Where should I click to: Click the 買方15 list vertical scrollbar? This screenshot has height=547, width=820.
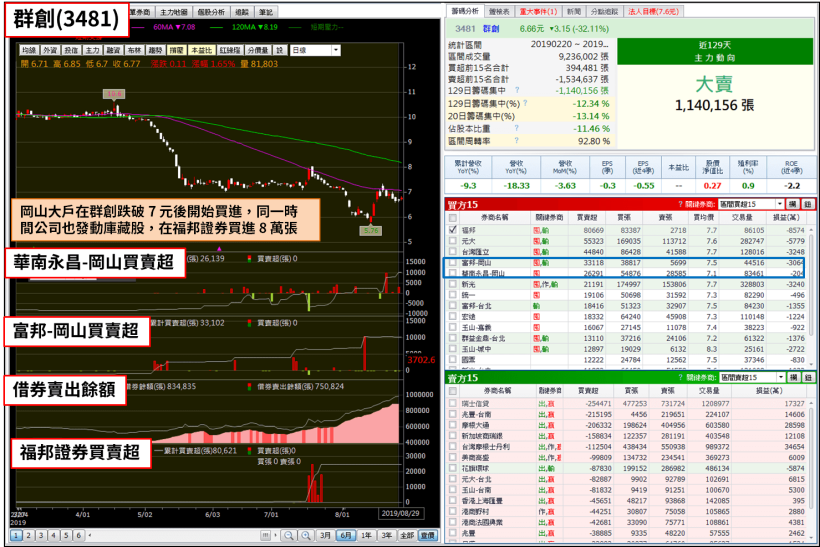pos(812,297)
